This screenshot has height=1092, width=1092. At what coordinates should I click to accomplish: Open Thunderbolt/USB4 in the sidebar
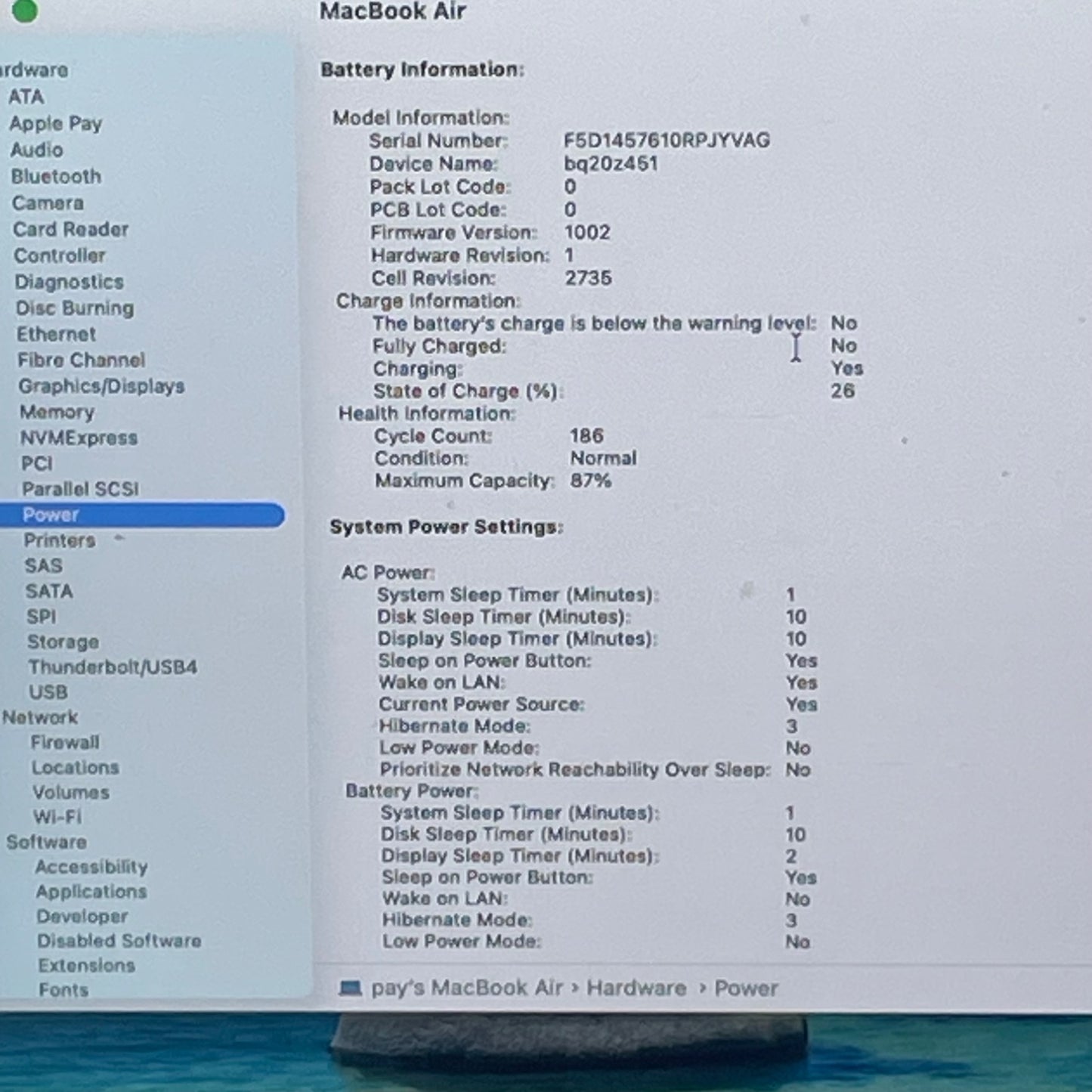[113, 667]
